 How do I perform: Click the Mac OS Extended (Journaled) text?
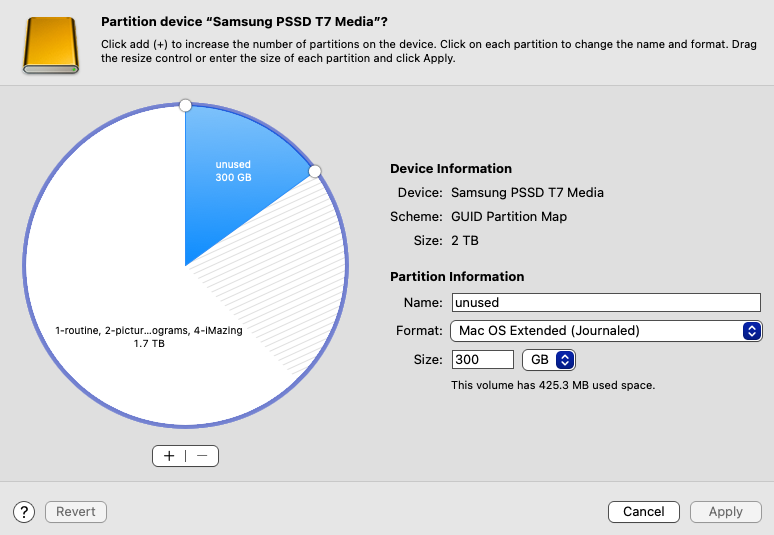549,331
